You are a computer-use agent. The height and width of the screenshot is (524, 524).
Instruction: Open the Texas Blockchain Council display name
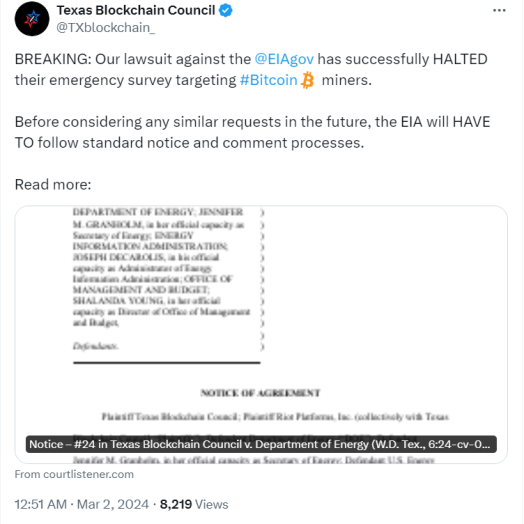(136, 10)
